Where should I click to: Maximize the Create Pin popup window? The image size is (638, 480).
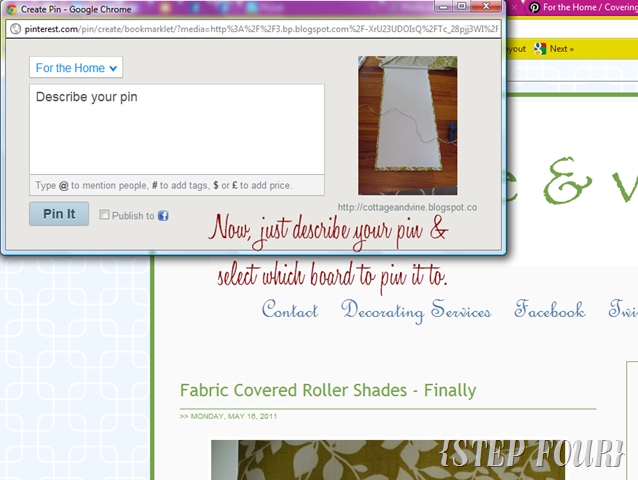[462, 7]
